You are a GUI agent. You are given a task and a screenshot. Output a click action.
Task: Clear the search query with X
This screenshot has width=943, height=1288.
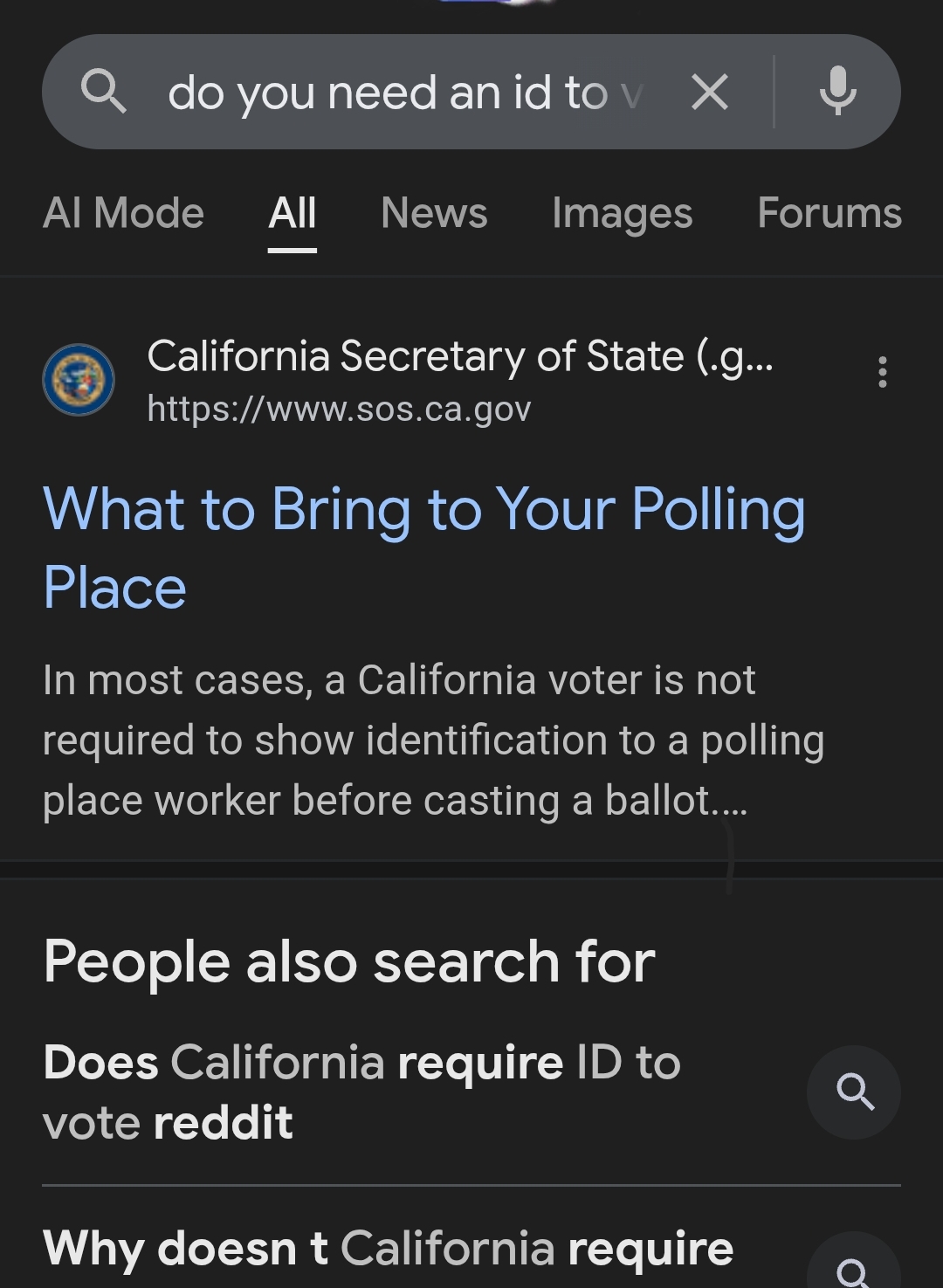709,92
